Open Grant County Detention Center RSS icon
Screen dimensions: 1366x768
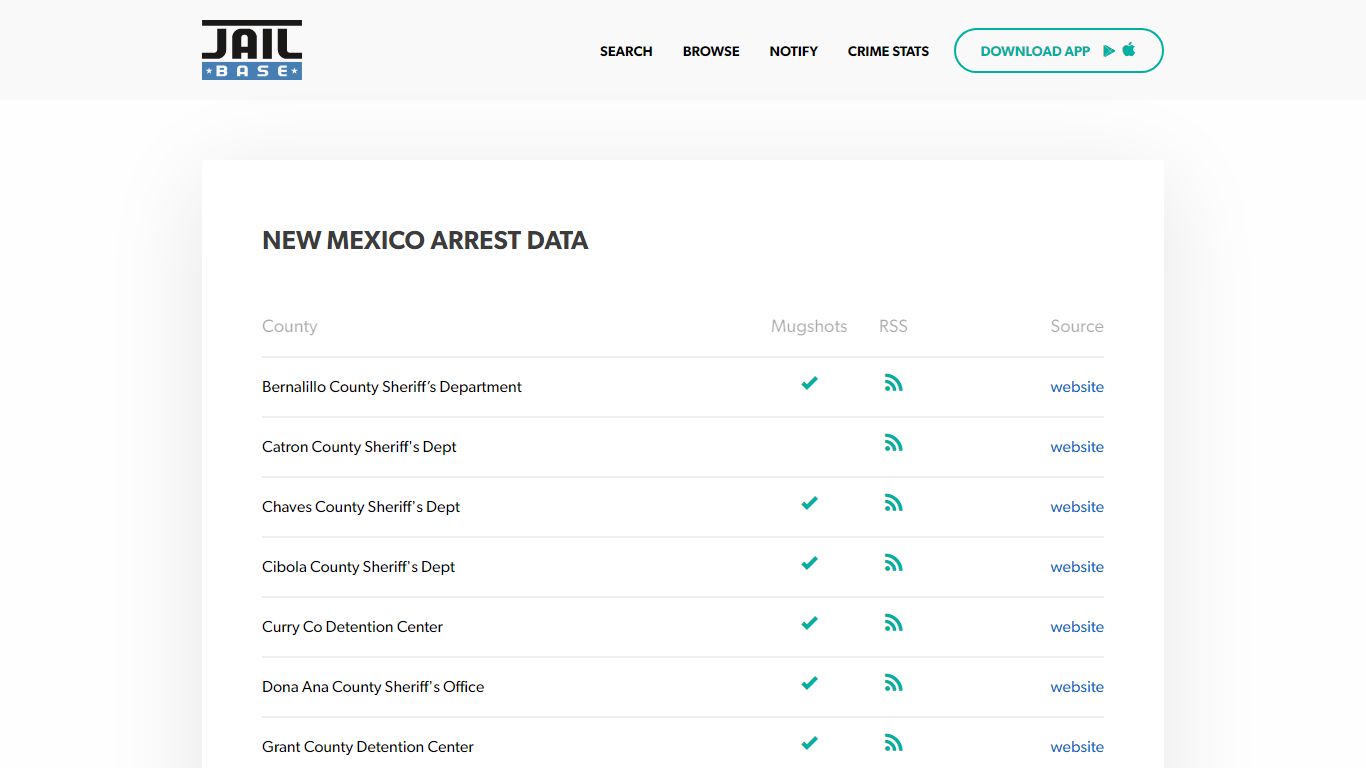(894, 743)
